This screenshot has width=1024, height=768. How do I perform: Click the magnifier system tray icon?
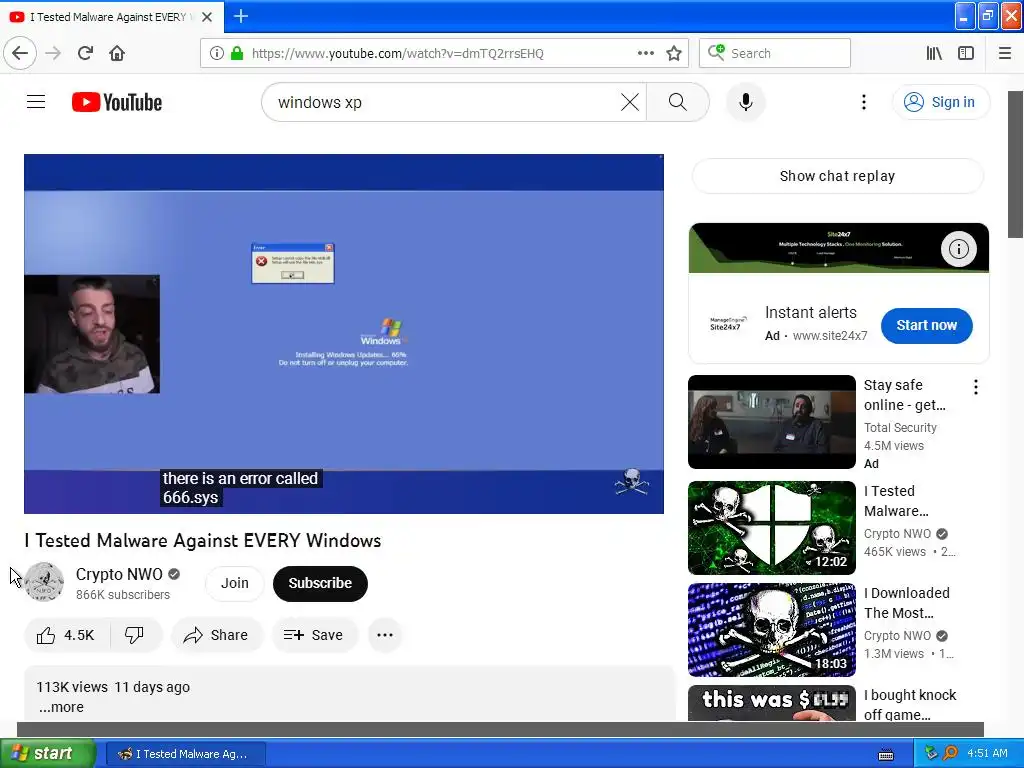pyautogui.click(x=951, y=753)
